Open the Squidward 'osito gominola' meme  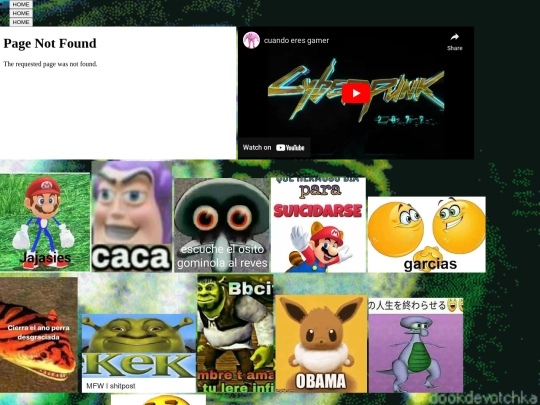(x=222, y=225)
